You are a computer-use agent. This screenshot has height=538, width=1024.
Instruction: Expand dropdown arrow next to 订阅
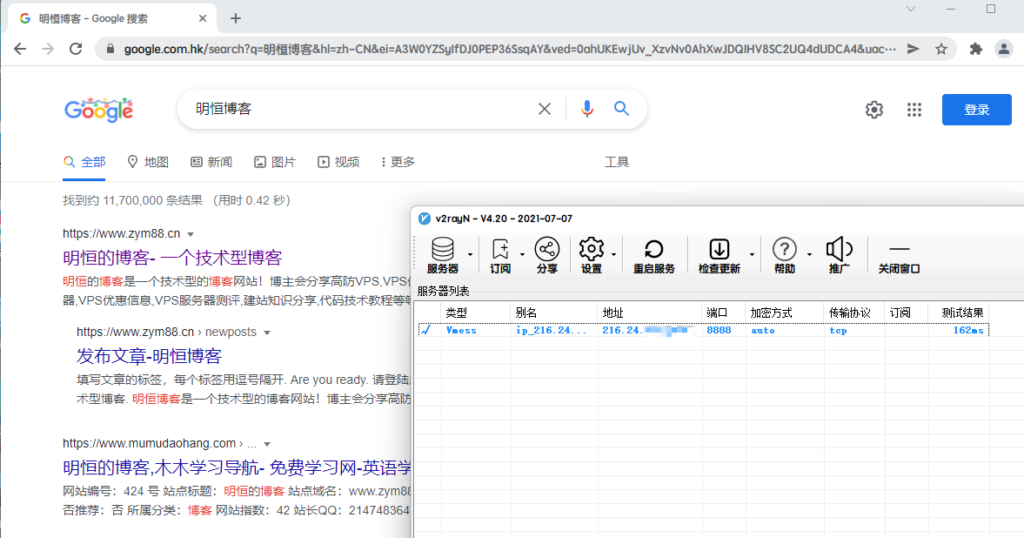522,254
